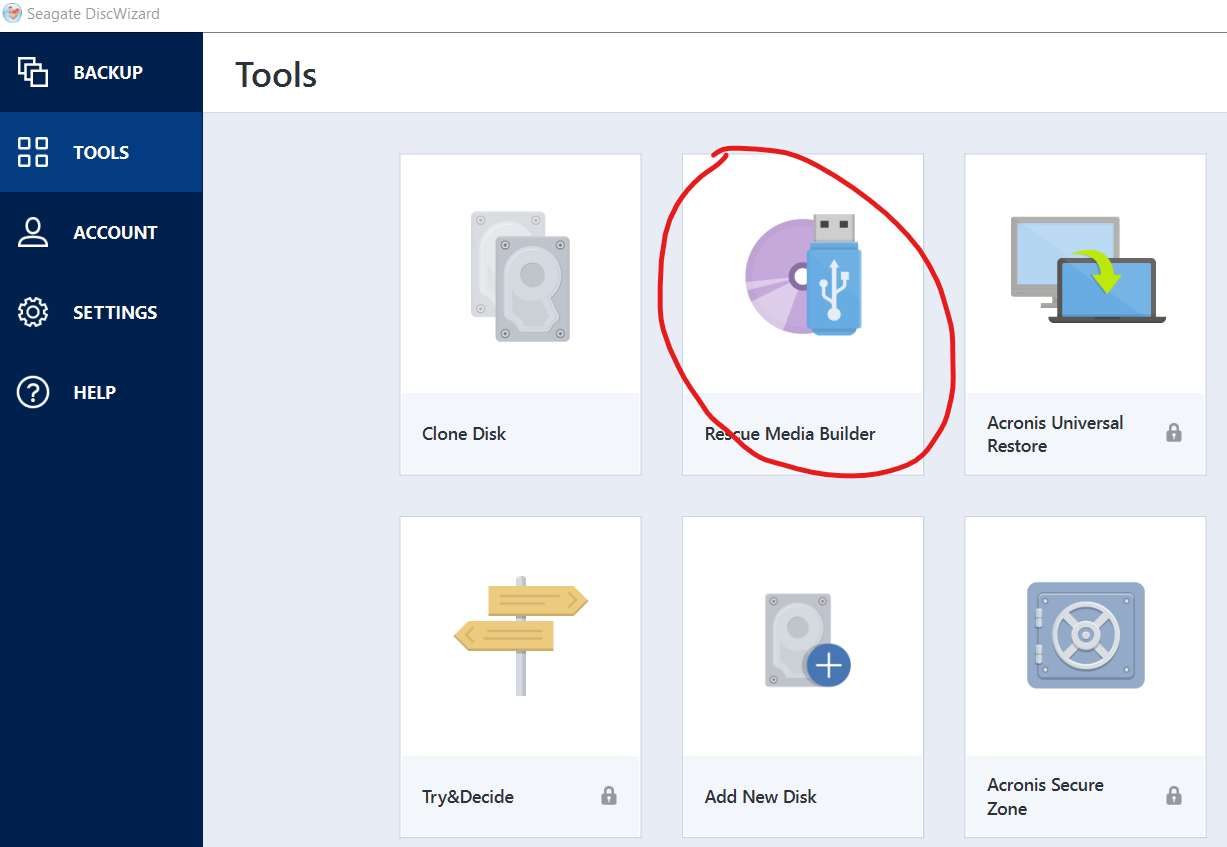Select the Clone Disk hard drives icon
1227x847 pixels.
[x=520, y=276]
